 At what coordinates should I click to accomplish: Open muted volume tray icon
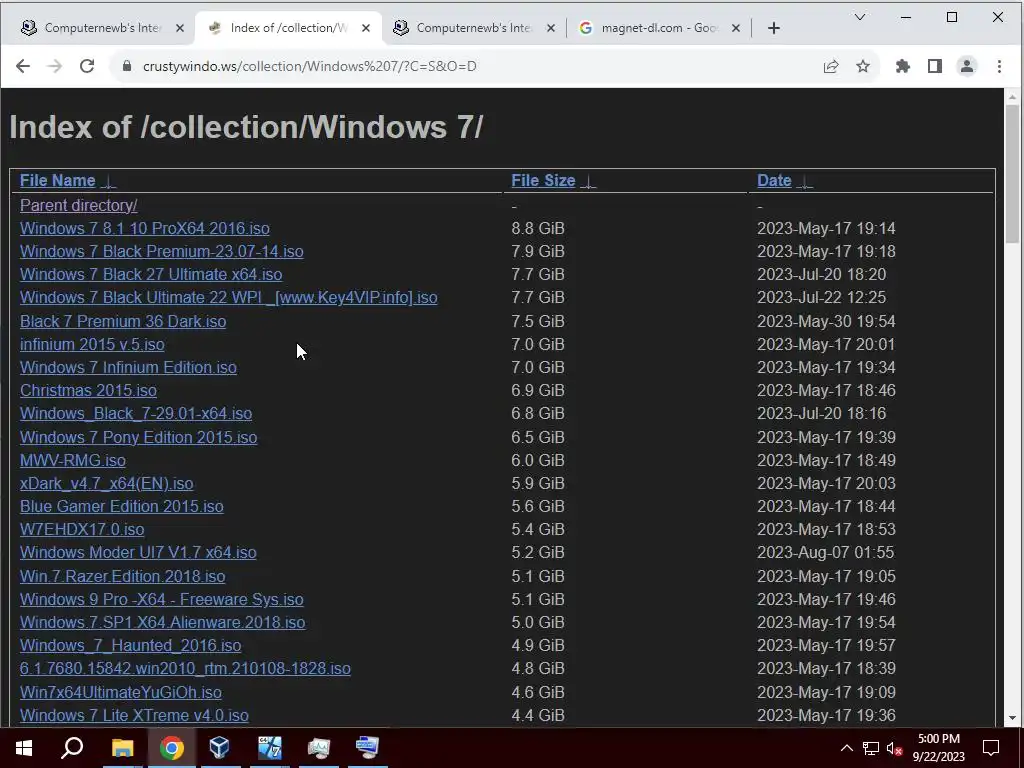[894, 748]
